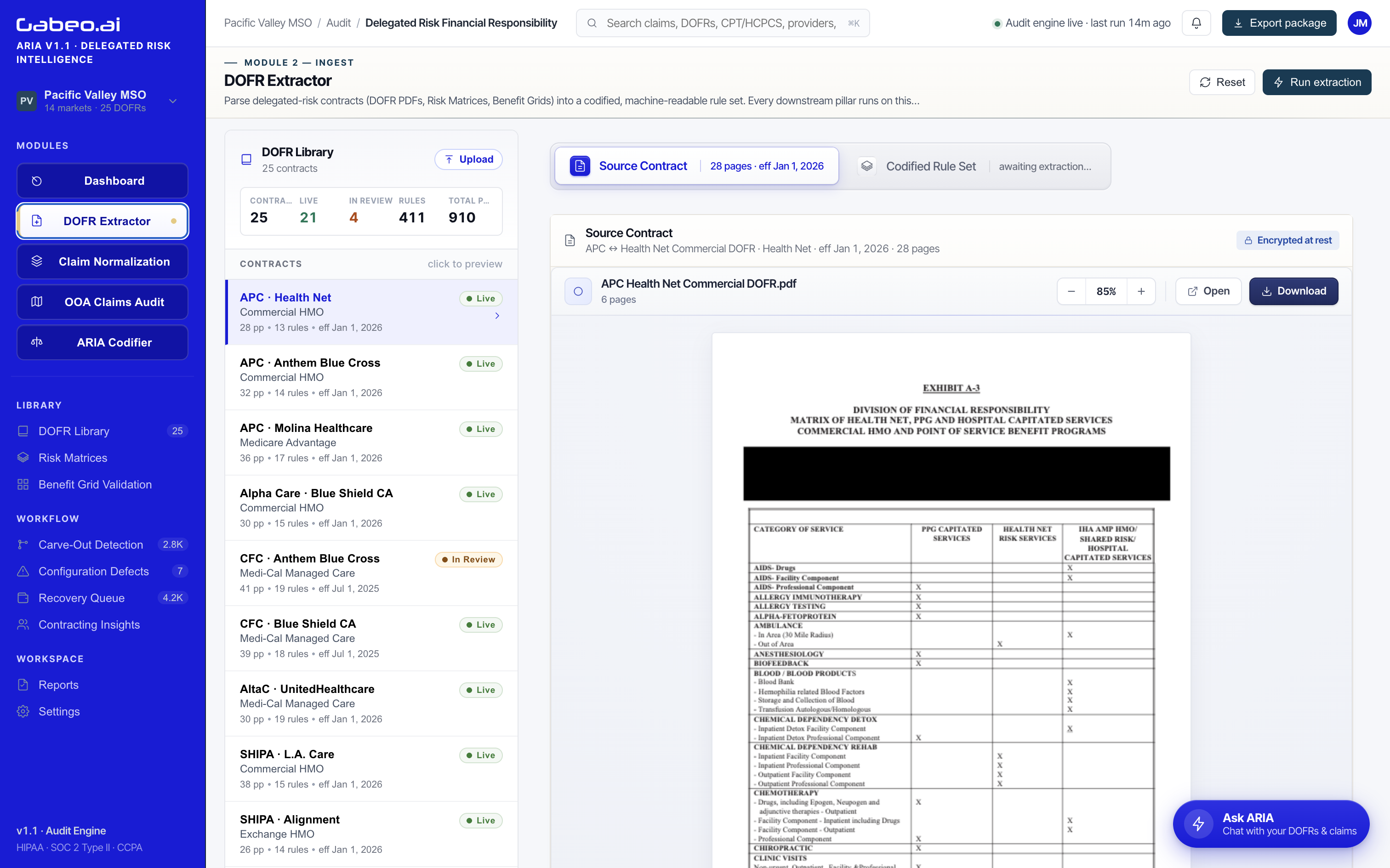1390x868 pixels.
Task: Click the Reset button
Action: tap(1222, 82)
